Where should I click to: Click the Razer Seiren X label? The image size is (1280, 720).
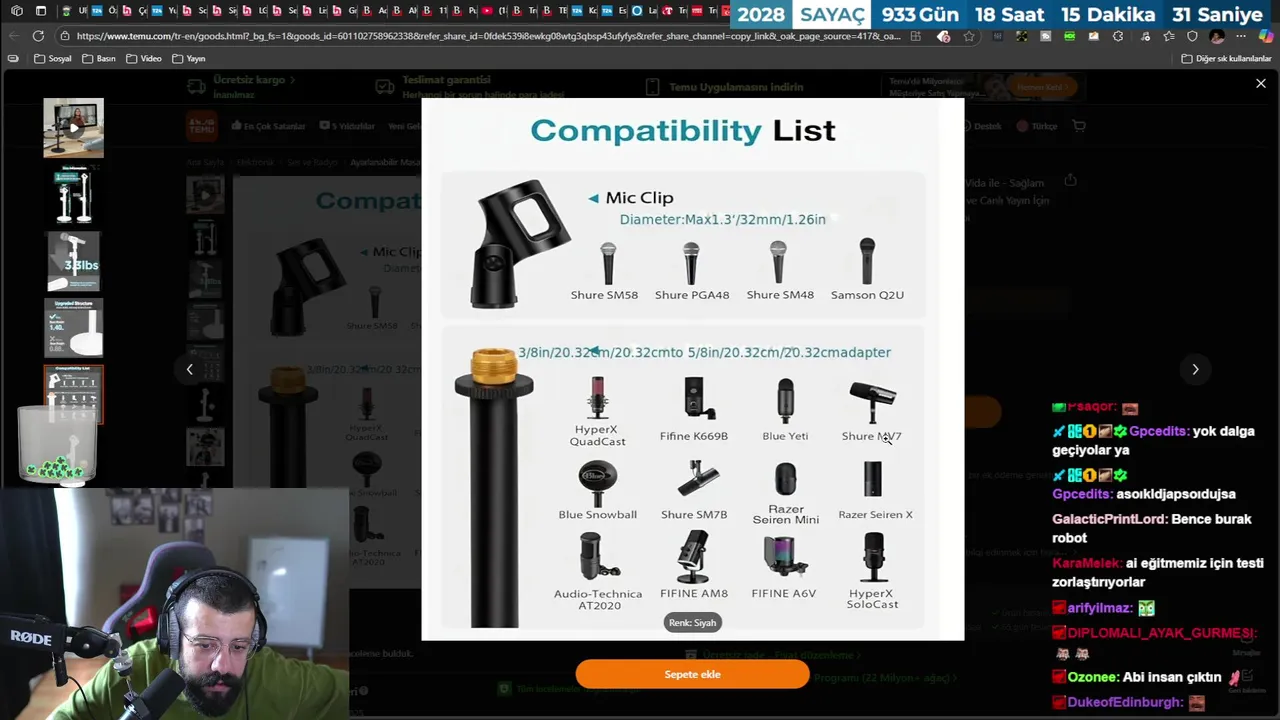[875, 515]
